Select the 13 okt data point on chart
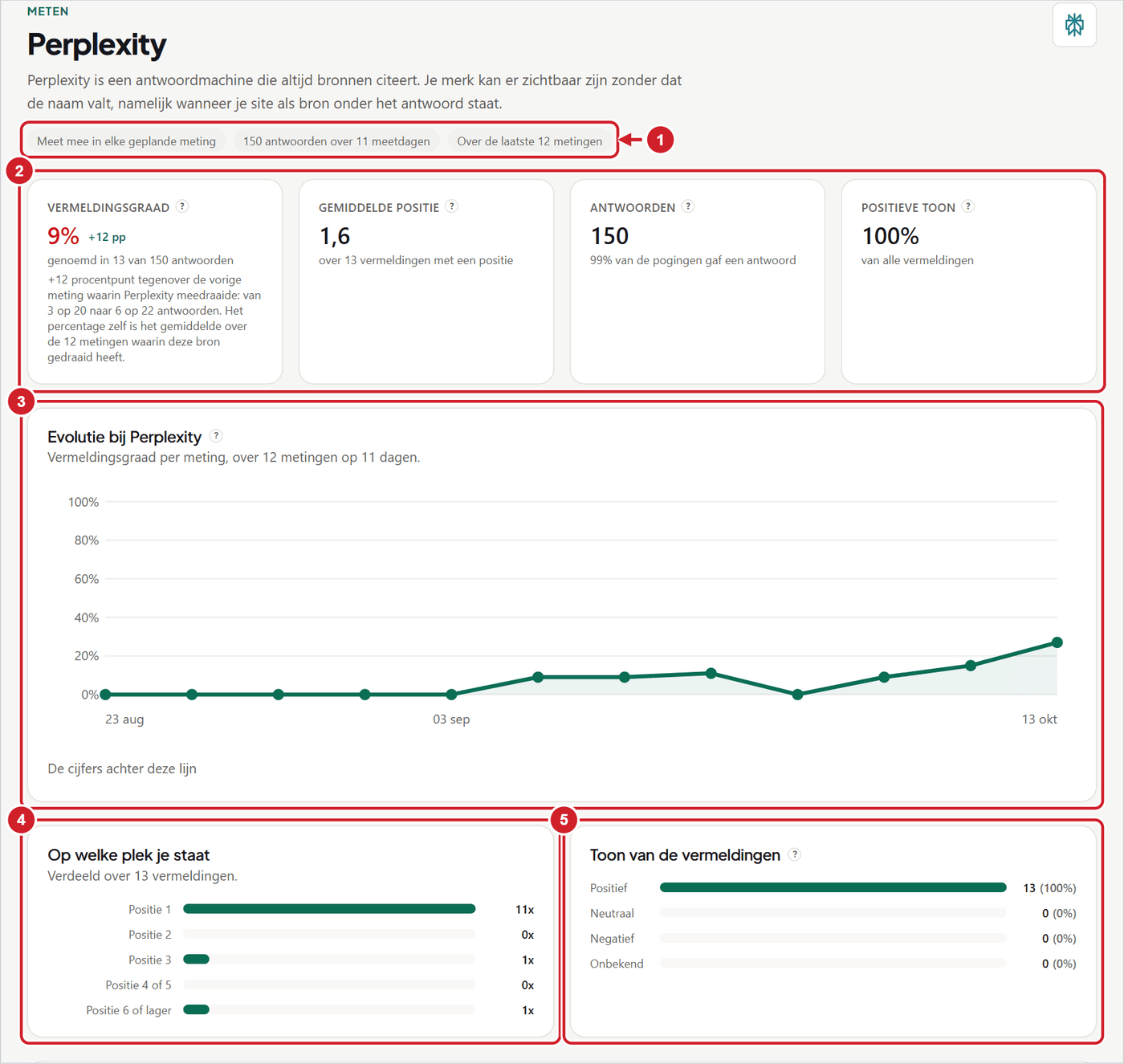Screen dimensions: 1124x1064 click(1057, 642)
